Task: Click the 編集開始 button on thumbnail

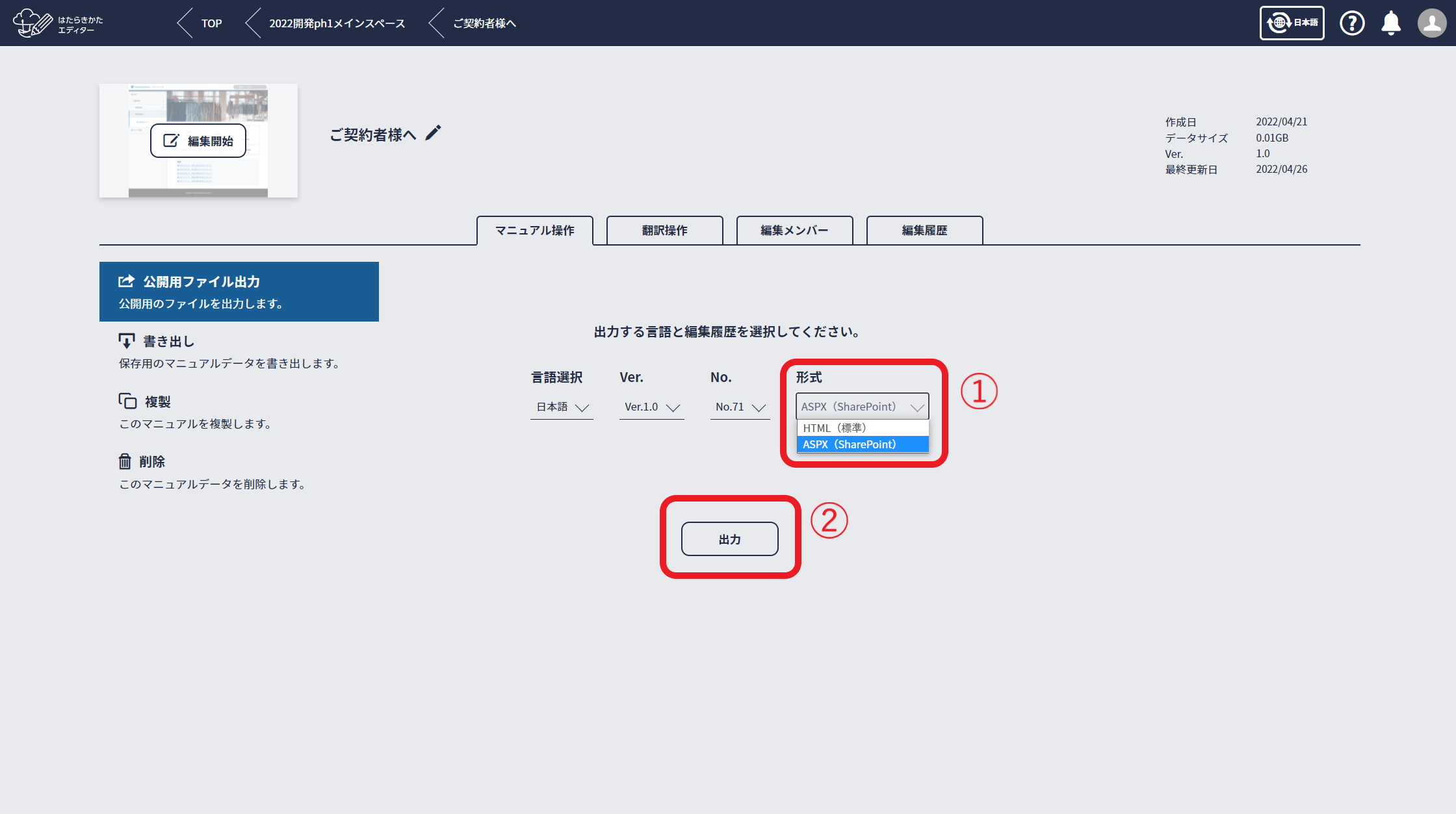Action: (198, 141)
